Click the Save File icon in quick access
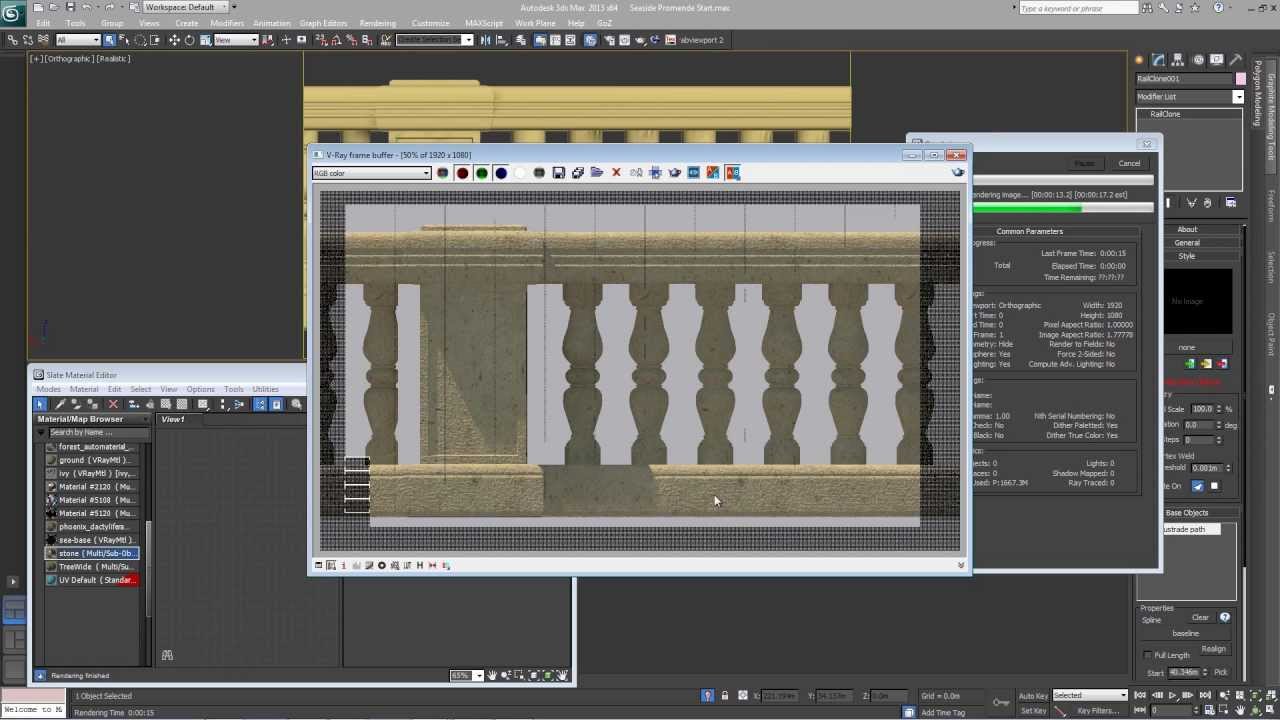The height and width of the screenshot is (720, 1280). 69,7
